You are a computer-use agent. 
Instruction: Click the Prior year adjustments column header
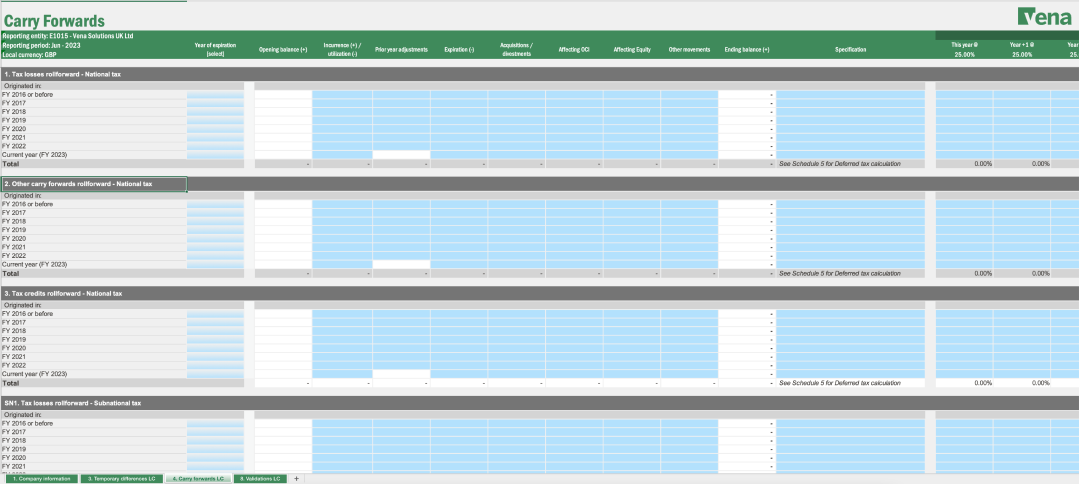(x=401, y=50)
